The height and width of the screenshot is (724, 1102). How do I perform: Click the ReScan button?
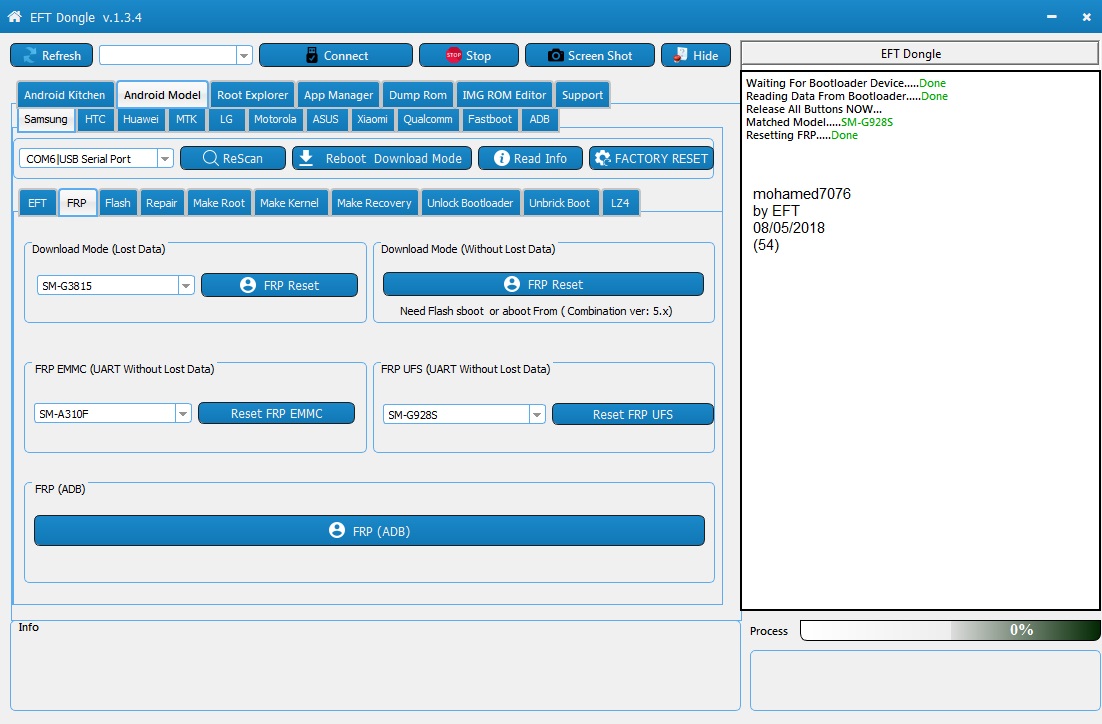233,158
